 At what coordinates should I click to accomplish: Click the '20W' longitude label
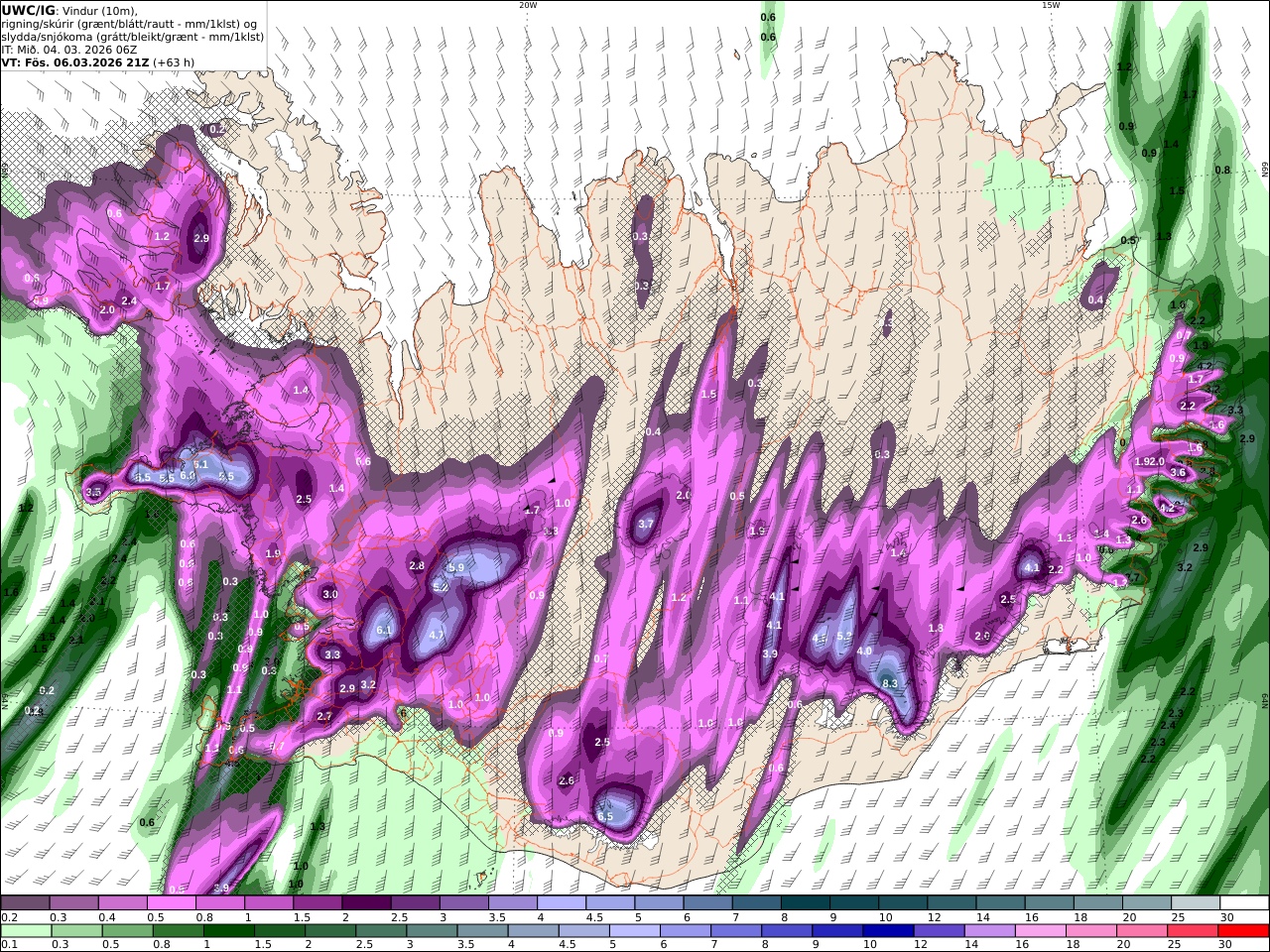(528, 5)
